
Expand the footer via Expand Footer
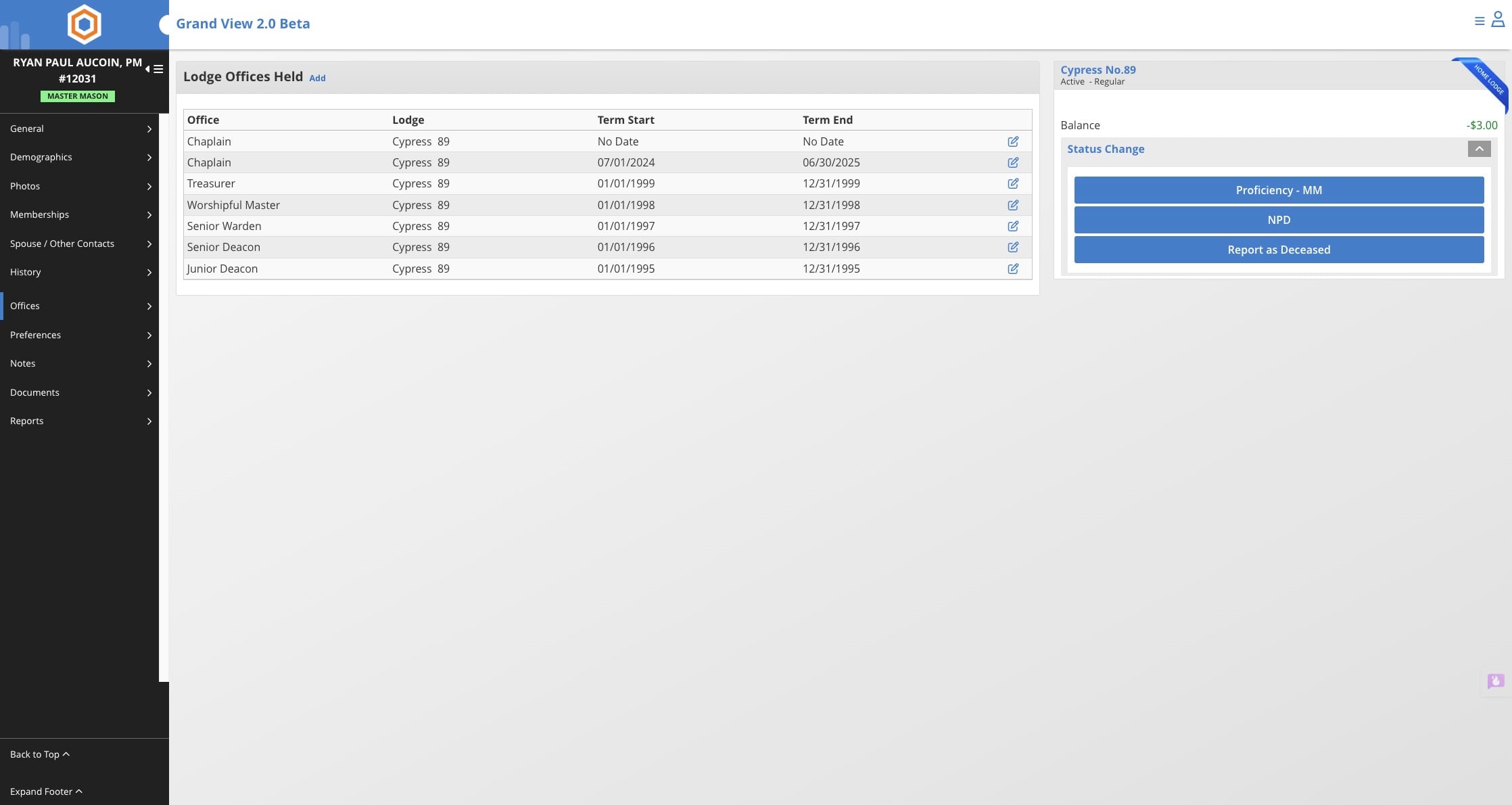coord(45,791)
